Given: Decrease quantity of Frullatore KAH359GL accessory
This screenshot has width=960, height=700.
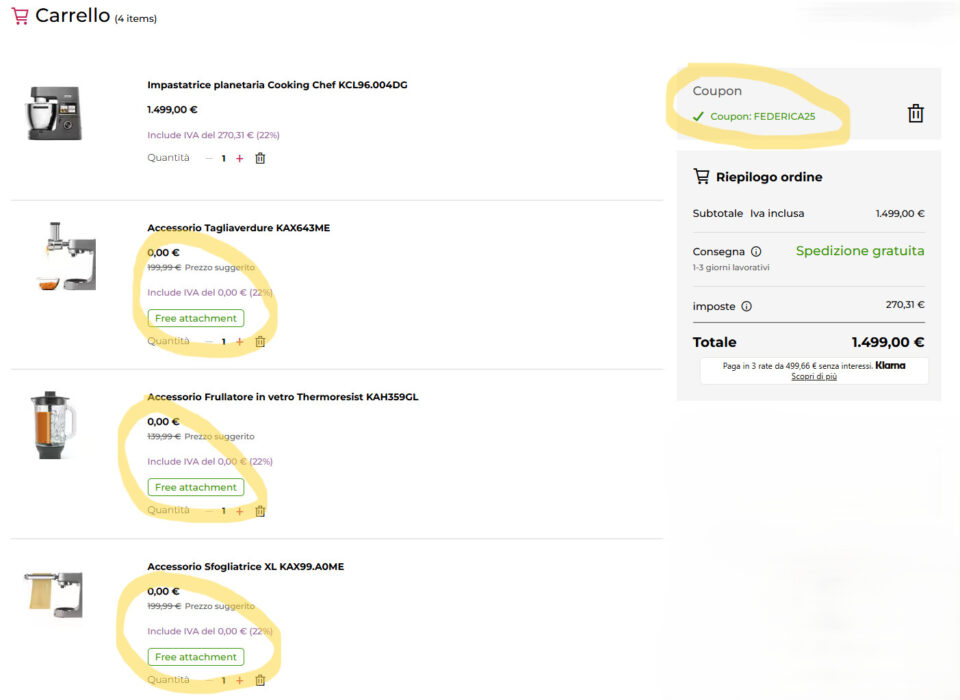Looking at the screenshot, I should pos(209,511).
